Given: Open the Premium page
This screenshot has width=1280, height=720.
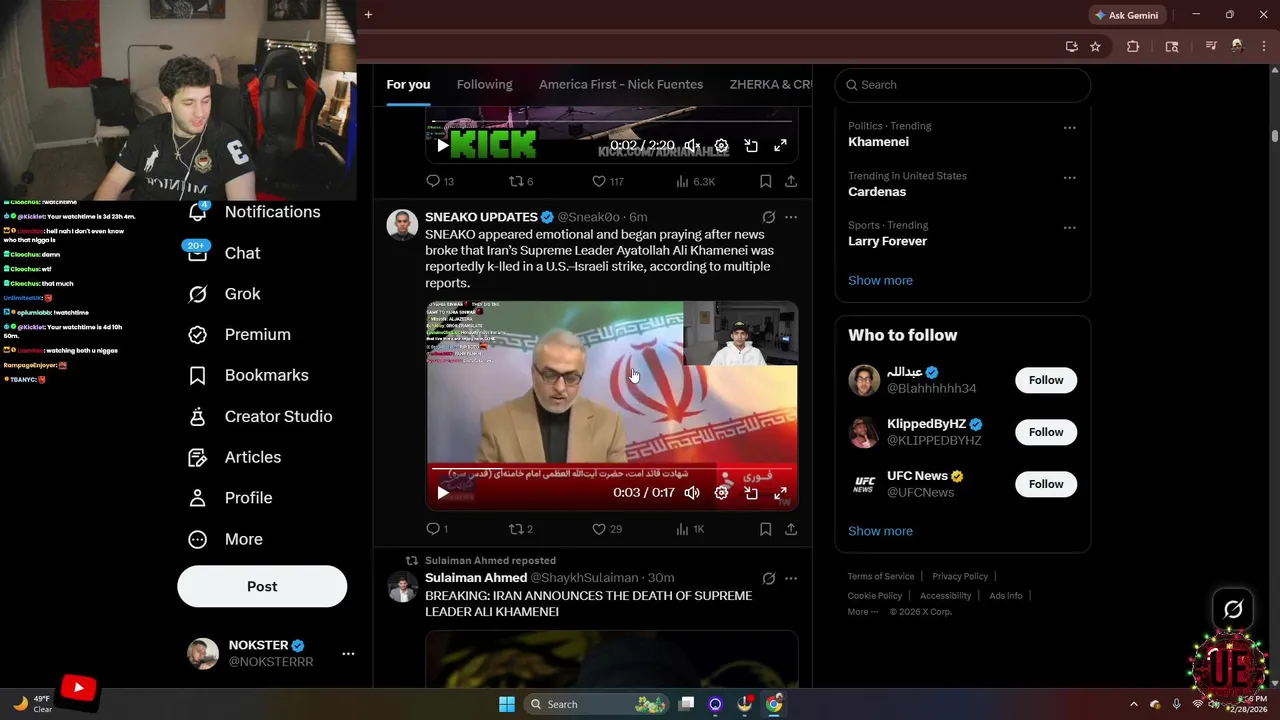Looking at the screenshot, I should tap(240, 335).
